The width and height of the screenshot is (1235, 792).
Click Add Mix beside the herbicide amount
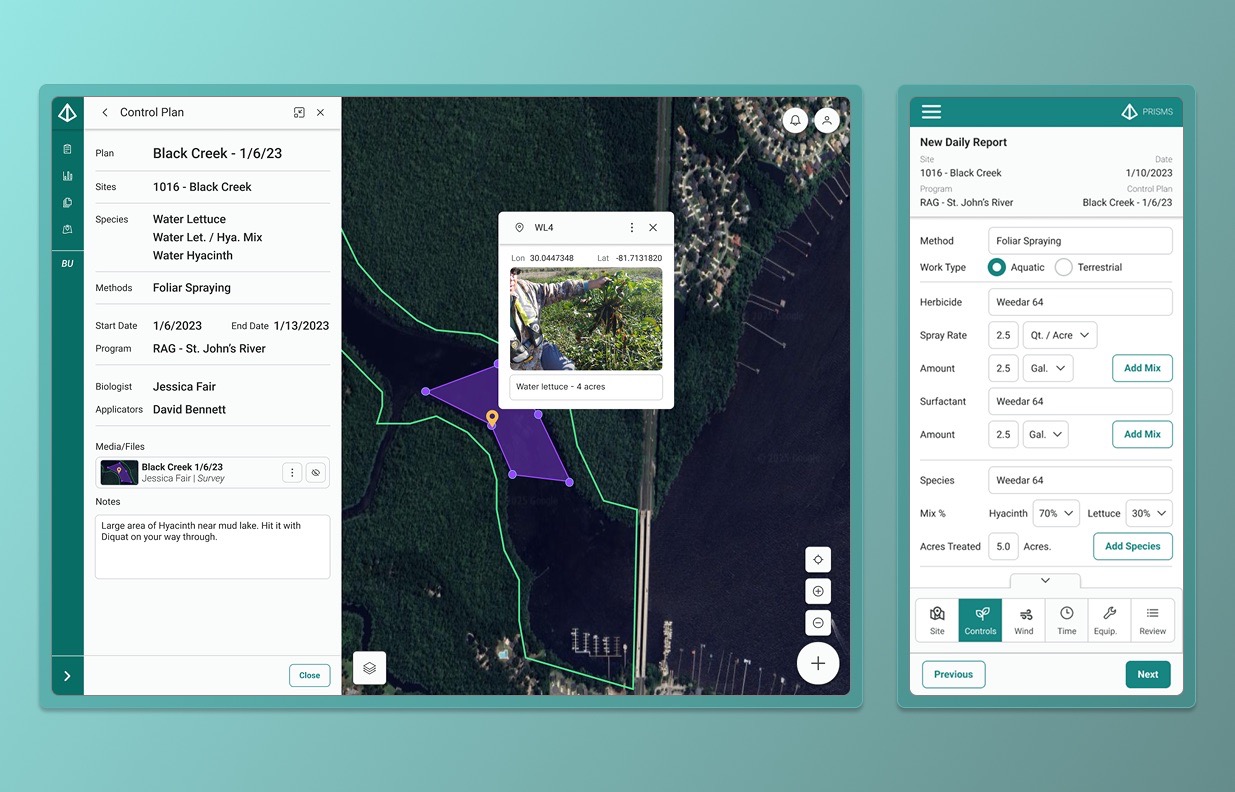click(1142, 368)
